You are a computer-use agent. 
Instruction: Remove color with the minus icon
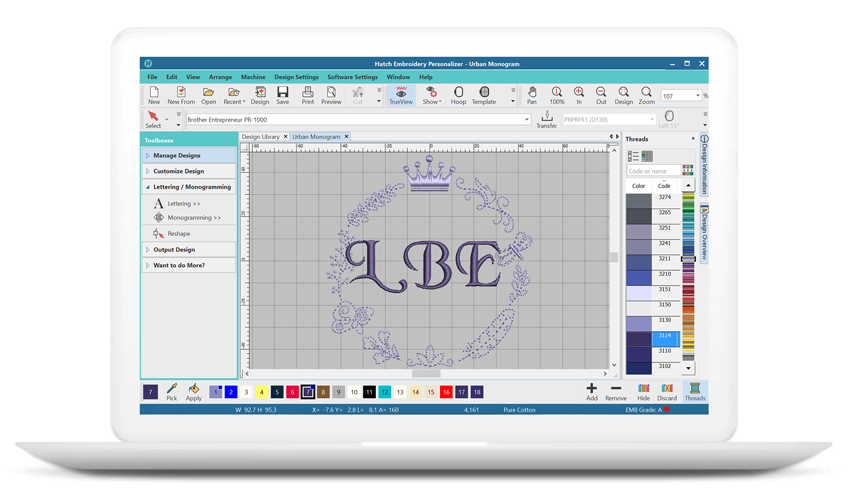click(616, 392)
